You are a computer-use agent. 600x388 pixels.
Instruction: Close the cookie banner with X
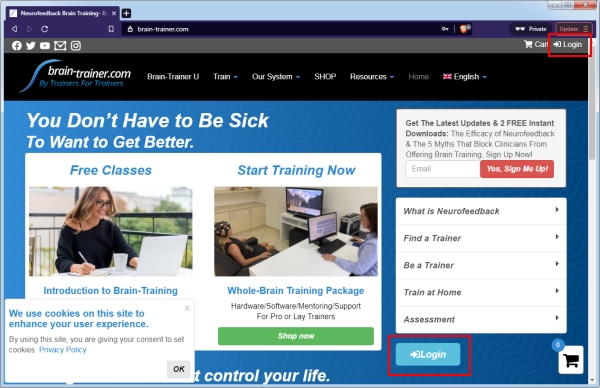click(187, 308)
